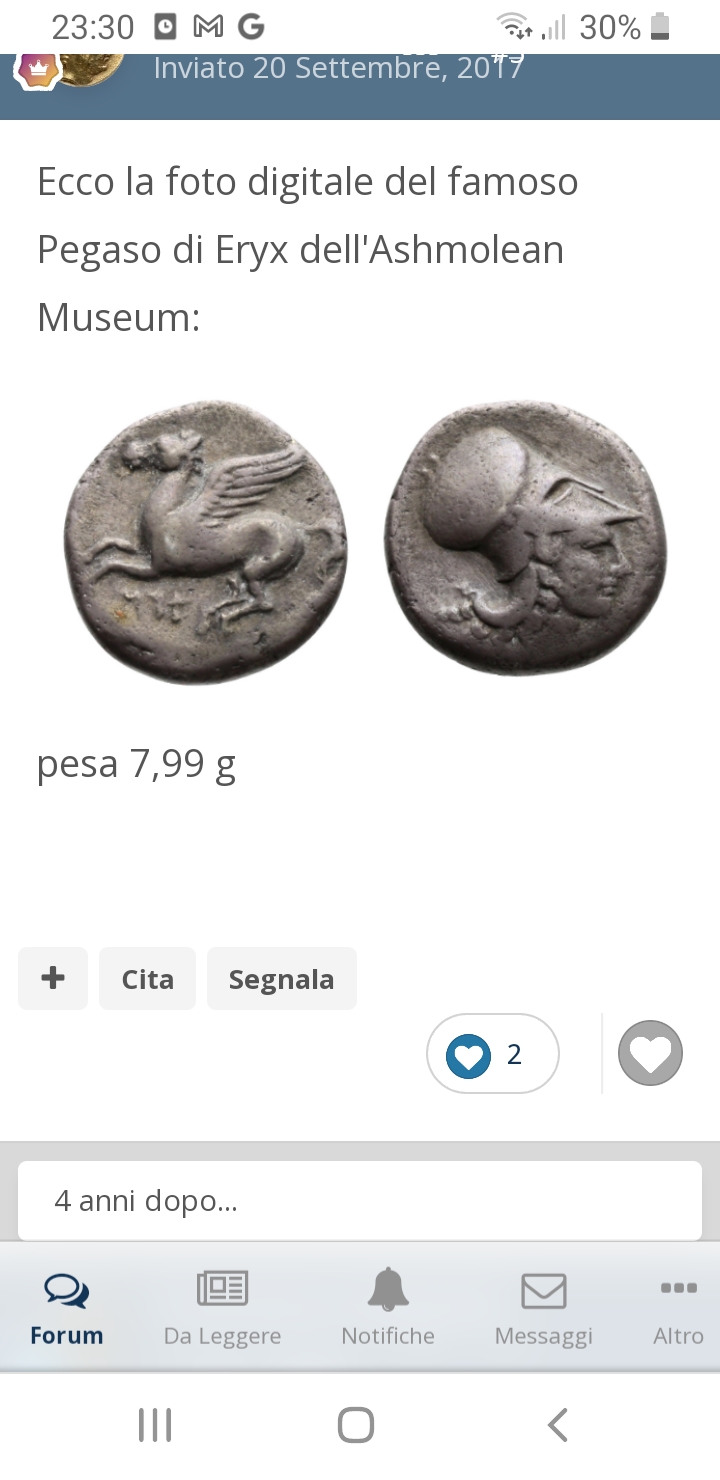This screenshot has height=1480, width=720.
Task: Tap the Android back navigation arrow
Action: (x=558, y=1424)
